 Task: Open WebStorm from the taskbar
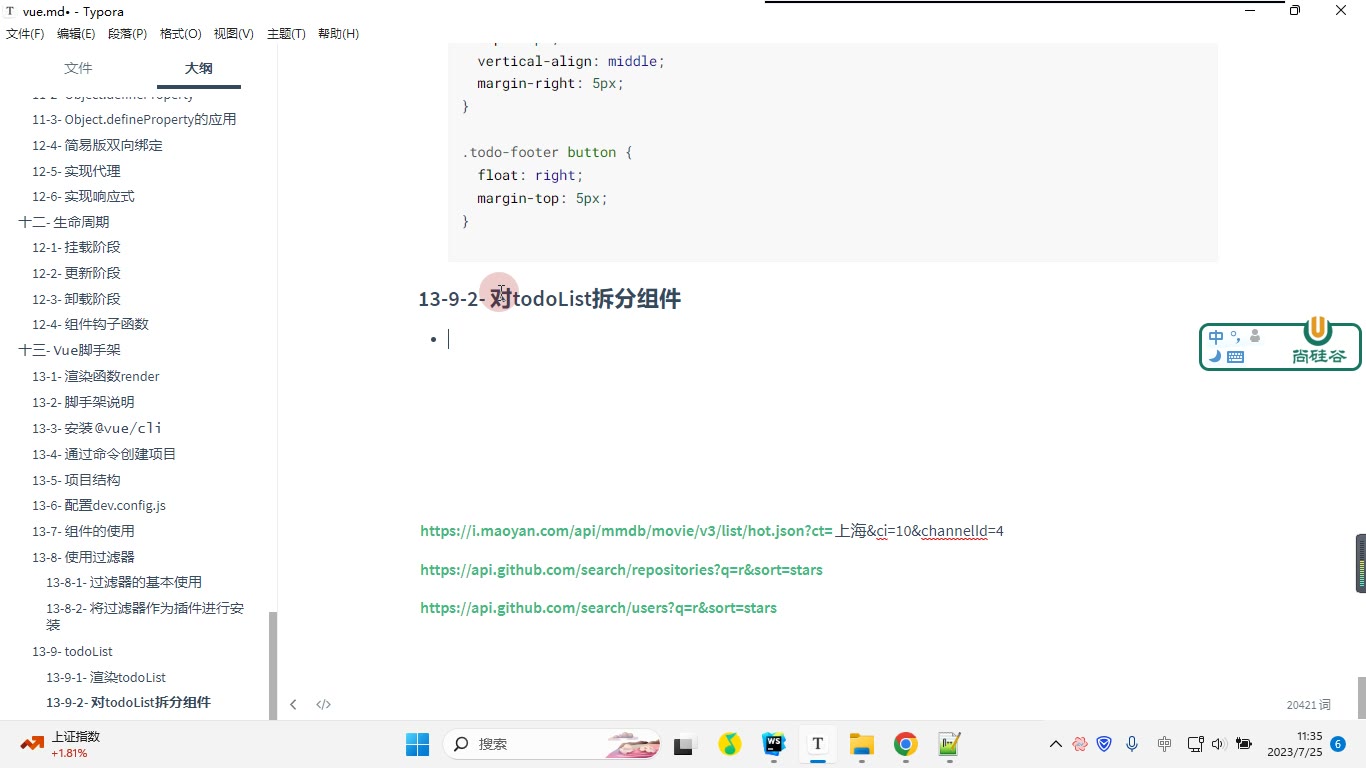tap(774, 744)
